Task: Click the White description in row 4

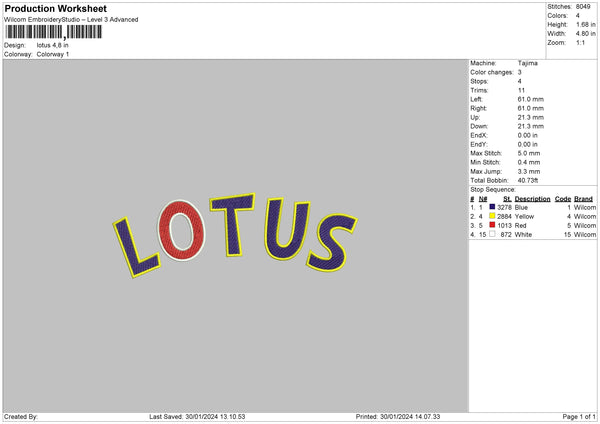Action: coord(523,235)
